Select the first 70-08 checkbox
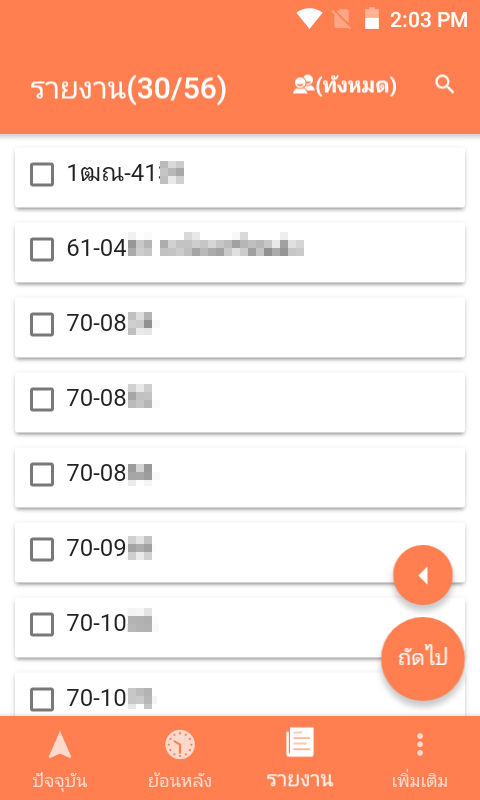The image size is (480, 800). coord(42,324)
